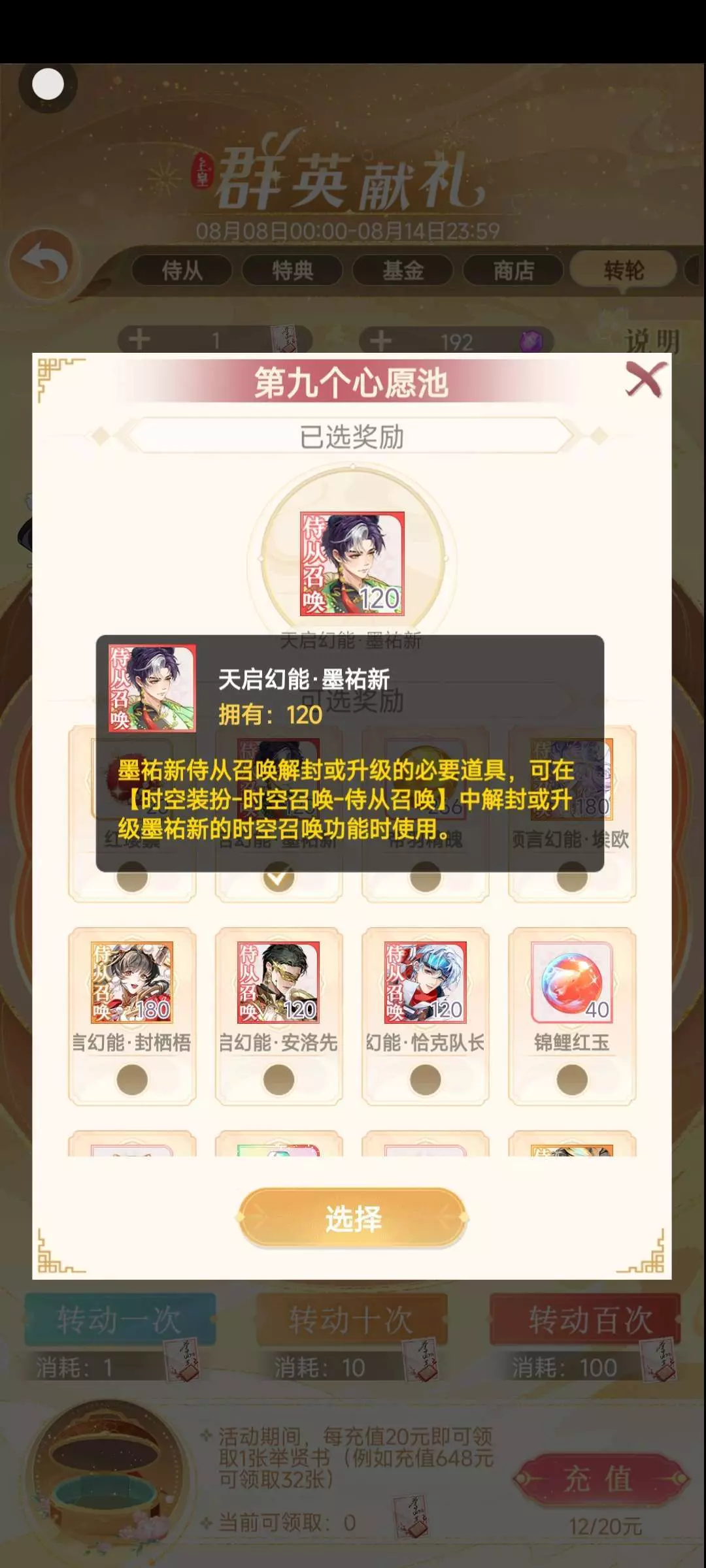Check the radio under 安洛先

(278, 1079)
